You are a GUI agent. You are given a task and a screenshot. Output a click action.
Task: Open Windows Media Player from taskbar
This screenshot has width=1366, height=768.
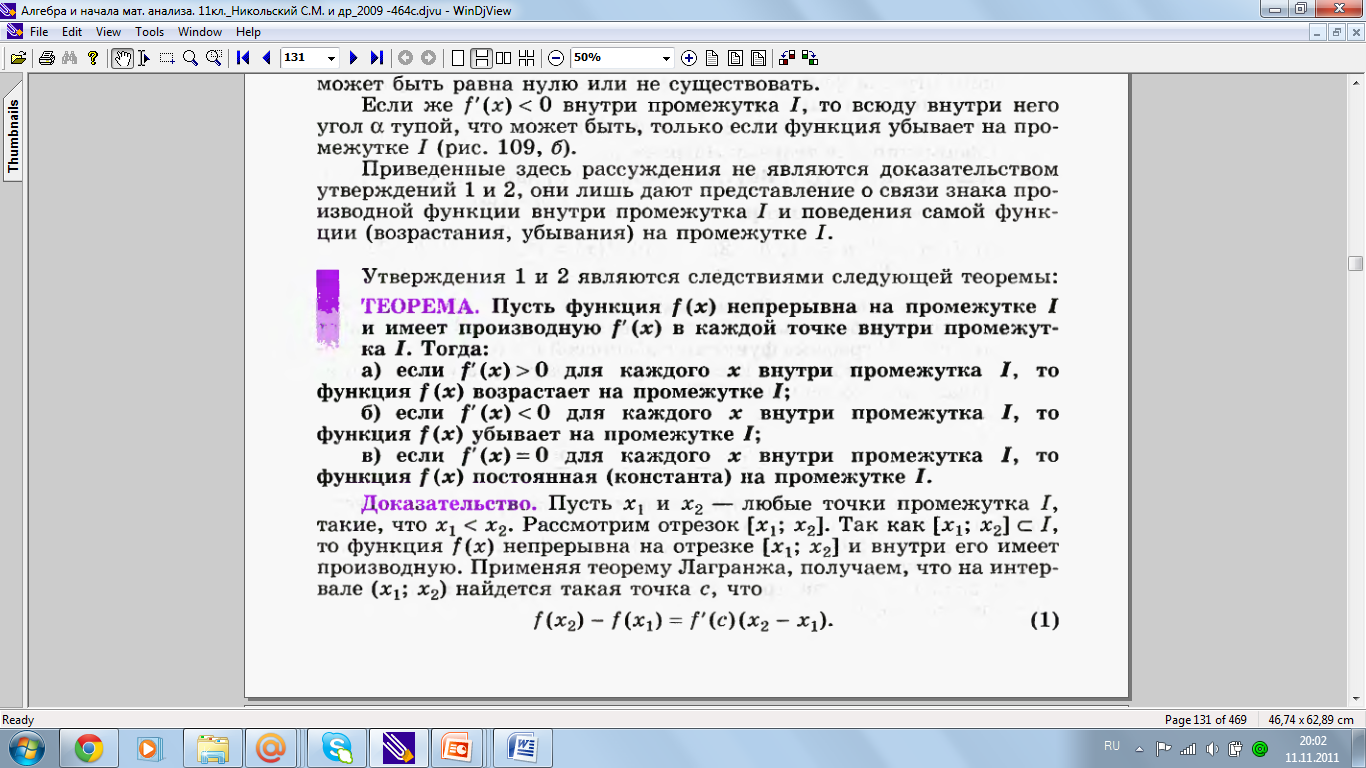149,748
